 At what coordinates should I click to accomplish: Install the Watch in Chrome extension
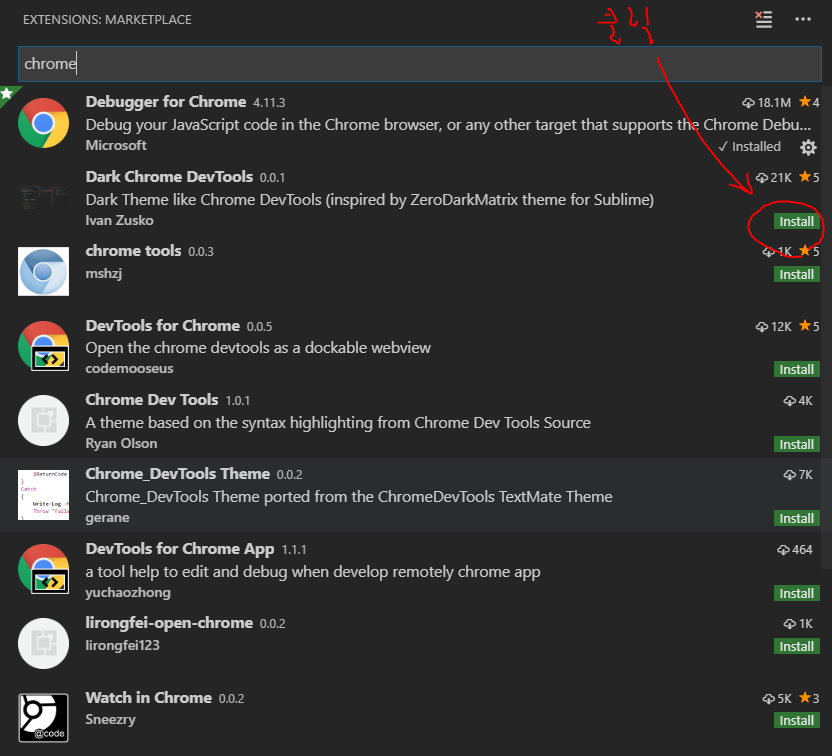796,720
